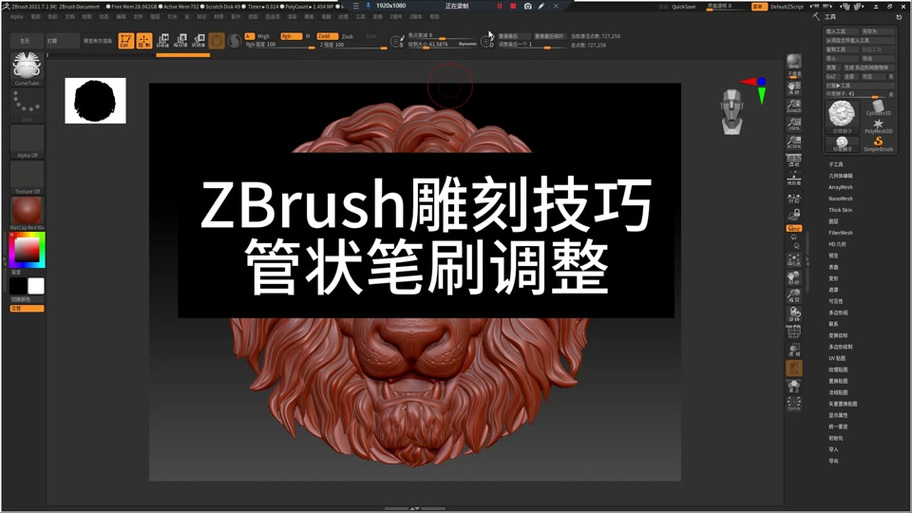Toggle the orange Ghost icon
Viewport: 912px width, 513px height.
(x=794, y=368)
